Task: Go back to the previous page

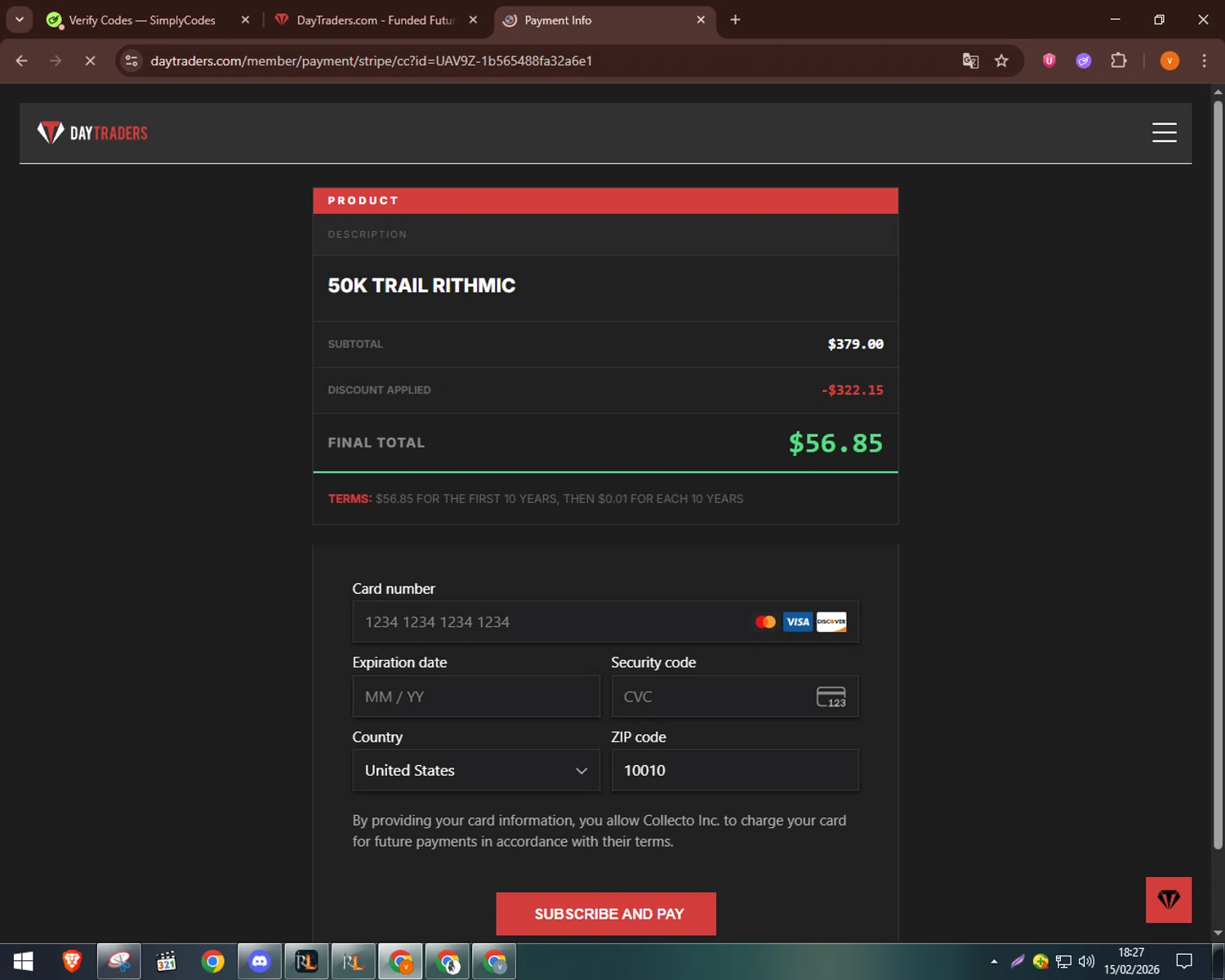Action: (22, 60)
